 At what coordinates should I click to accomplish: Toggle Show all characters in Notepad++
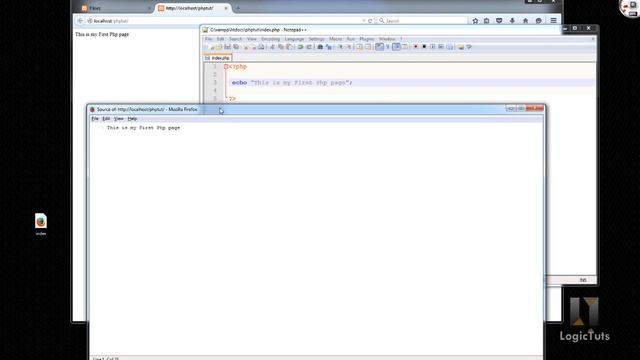point(387,47)
